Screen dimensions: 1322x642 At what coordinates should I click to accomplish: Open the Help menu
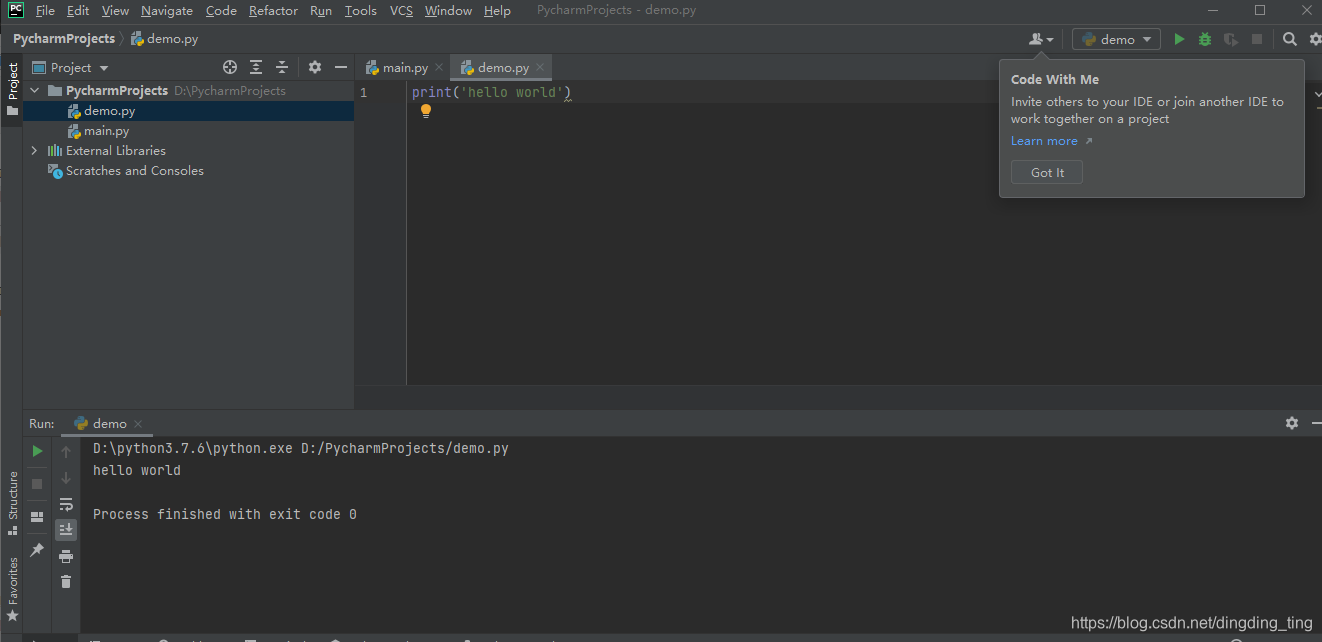497,10
